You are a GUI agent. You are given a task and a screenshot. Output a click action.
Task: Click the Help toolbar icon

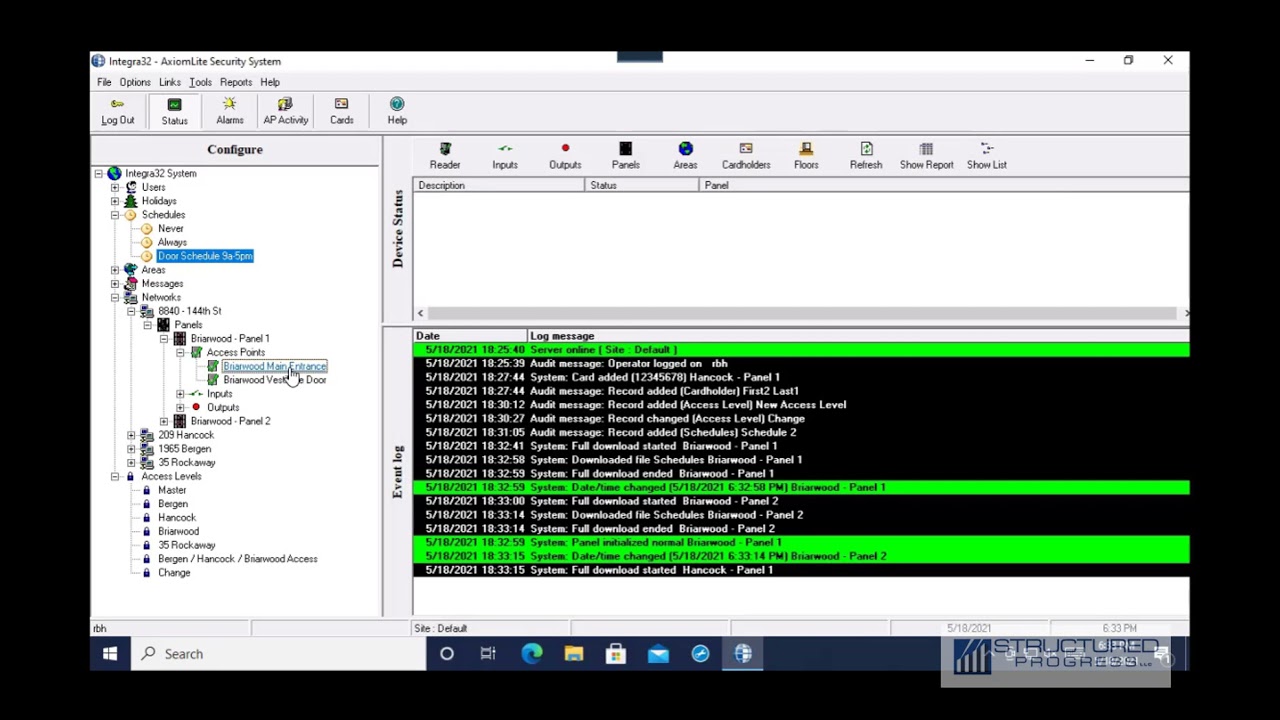click(397, 111)
